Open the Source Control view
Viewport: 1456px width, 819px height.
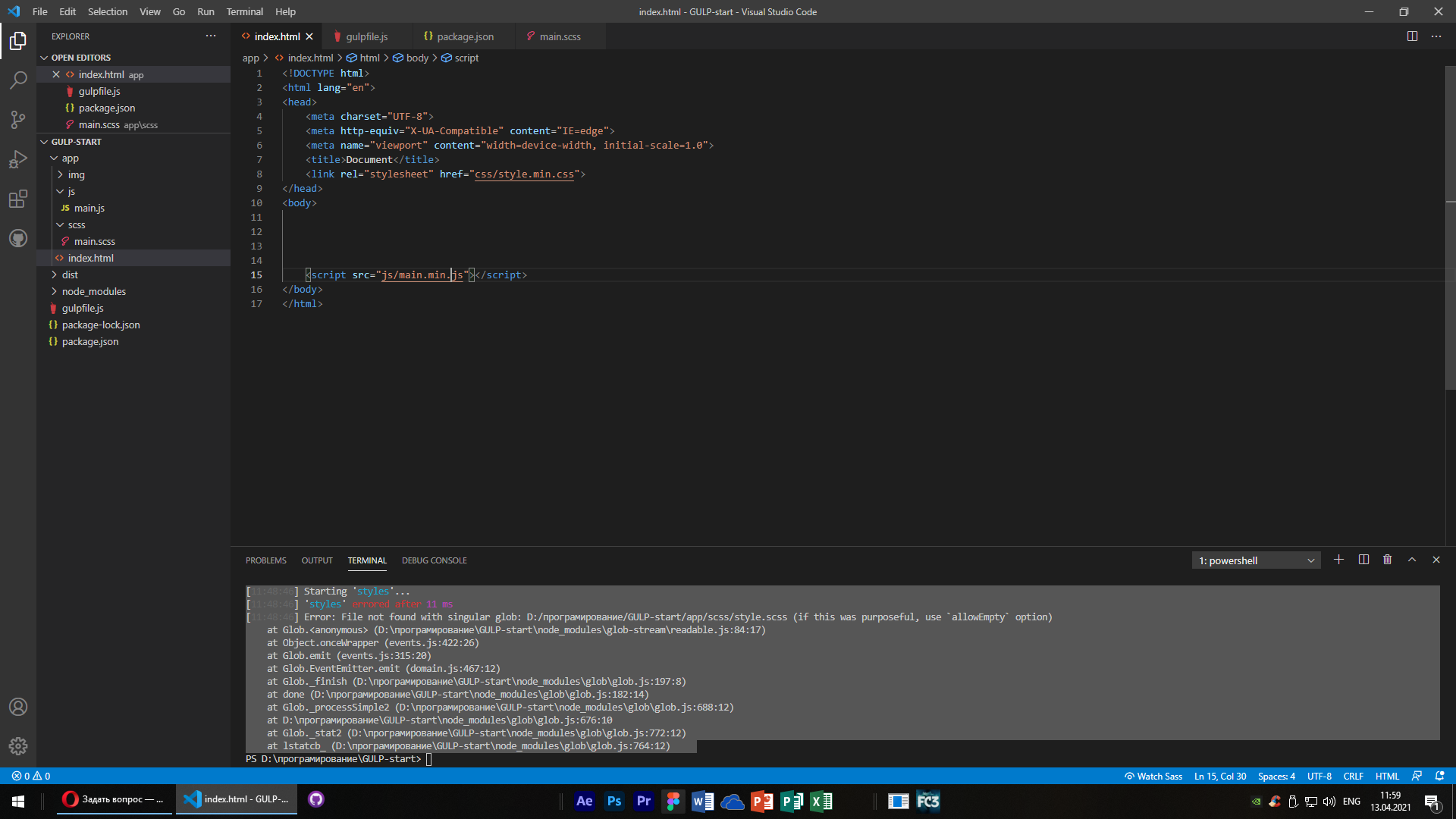[x=18, y=119]
